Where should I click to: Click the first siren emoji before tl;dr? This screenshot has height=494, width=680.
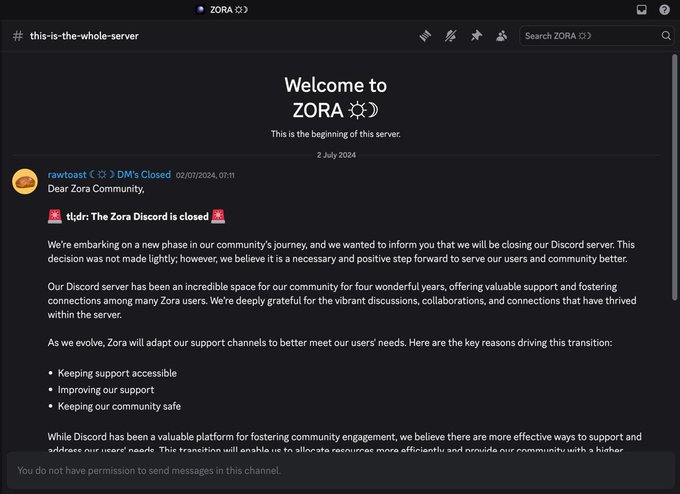(55, 216)
